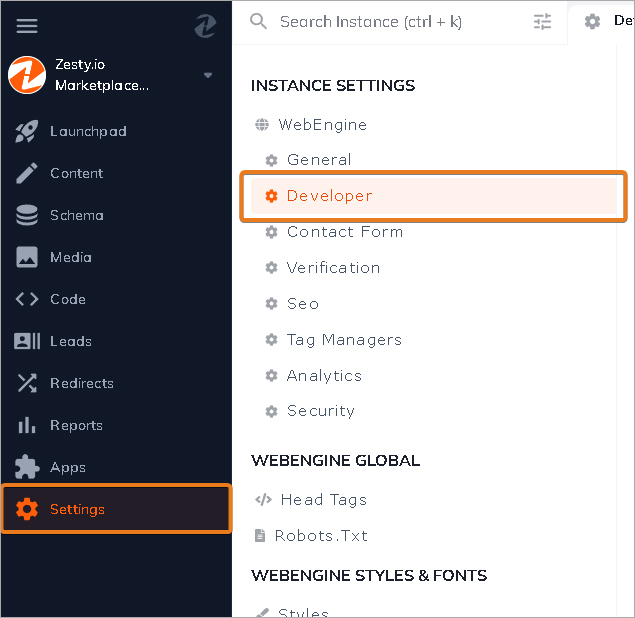The height and width of the screenshot is (618, 635).
Task: Click the search magnifier icon
Action: coord(258,21)
